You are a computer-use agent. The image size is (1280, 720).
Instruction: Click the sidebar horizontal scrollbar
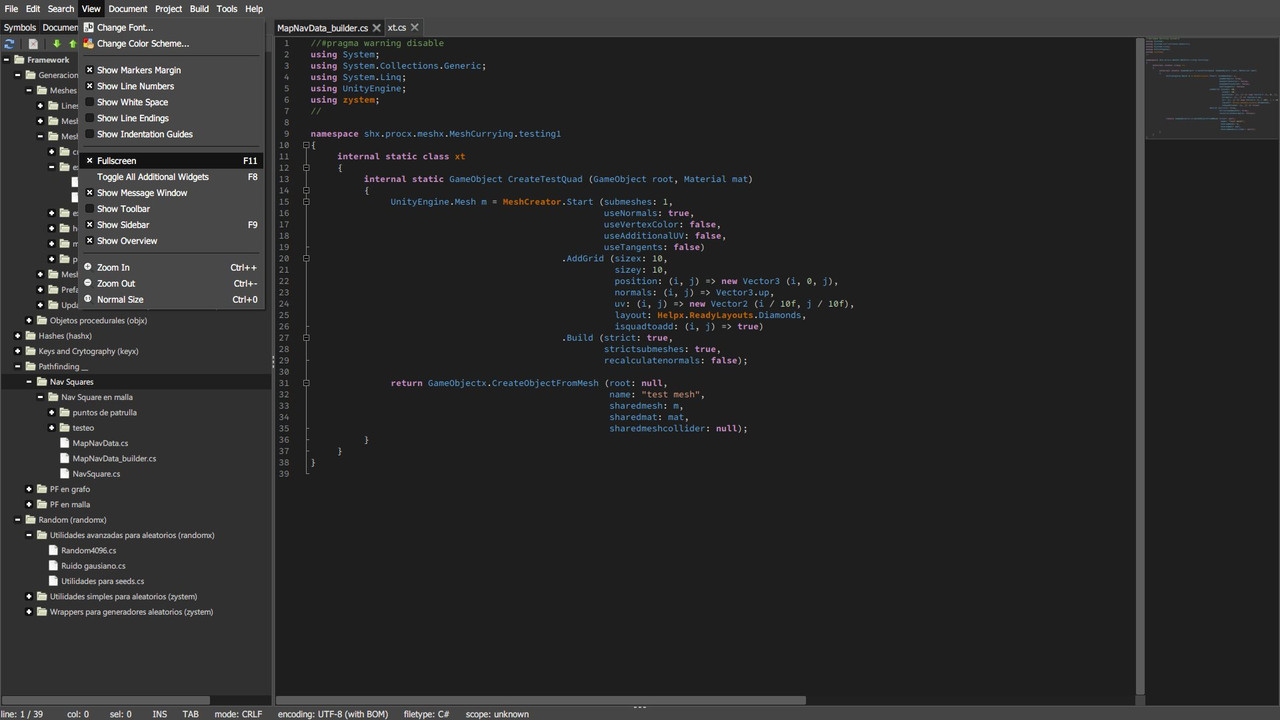pos(105,700)
